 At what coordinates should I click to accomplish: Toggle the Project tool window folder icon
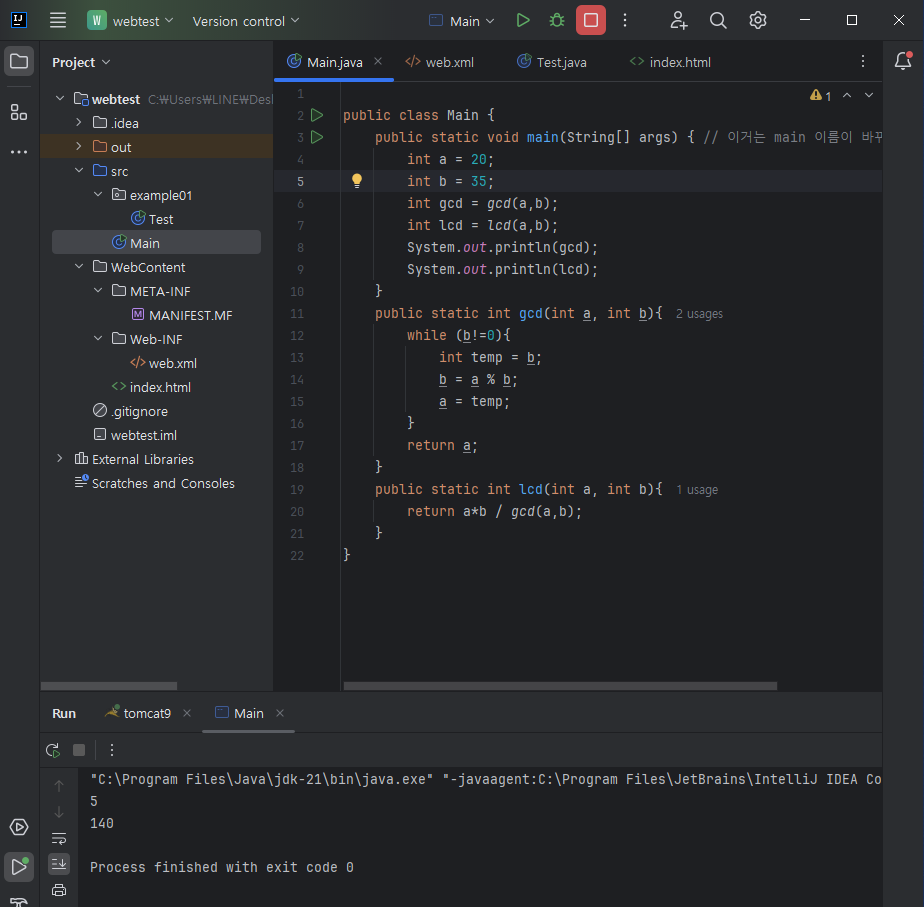[19, 61]
